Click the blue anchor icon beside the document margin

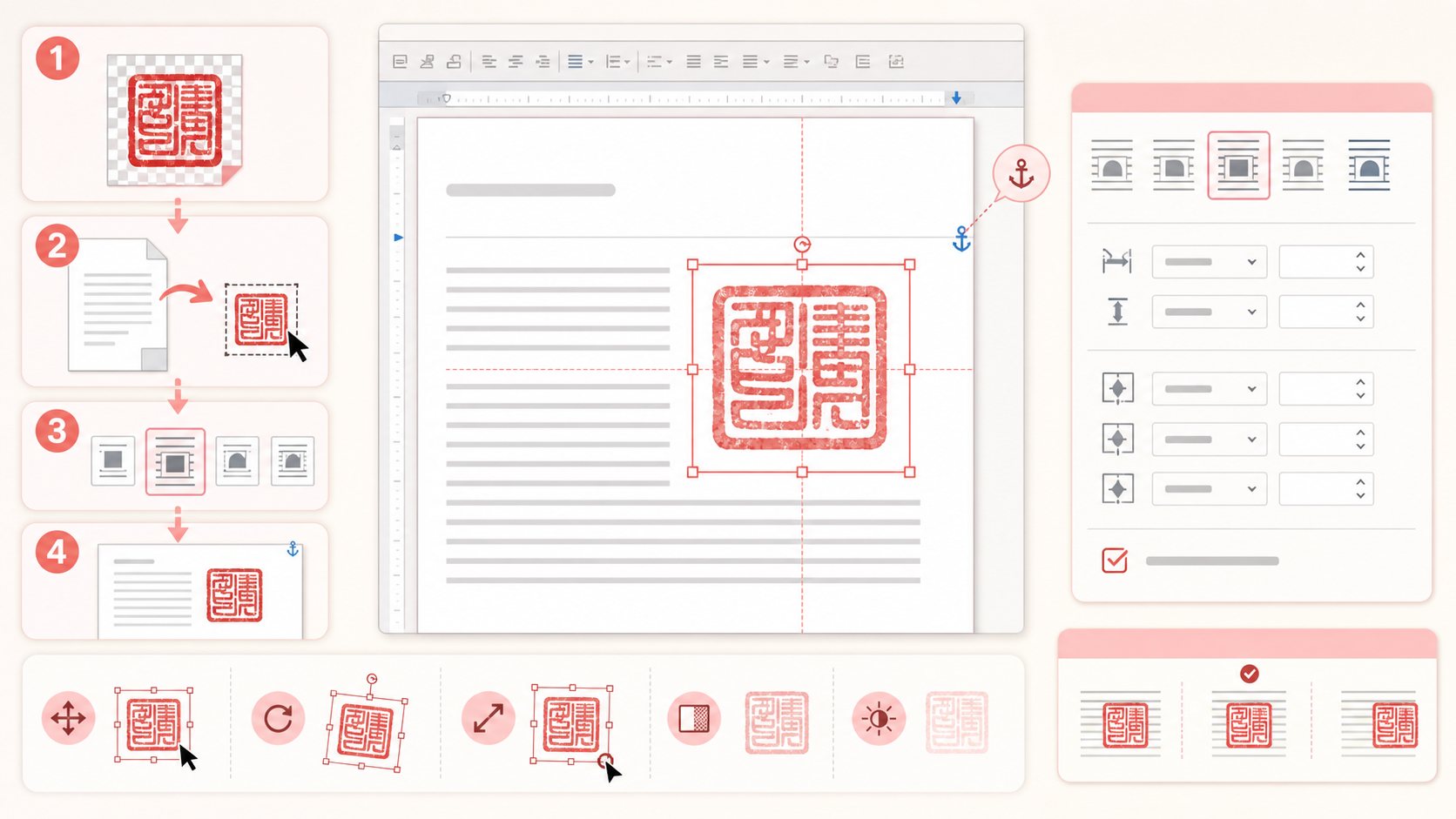coord(961,238)
